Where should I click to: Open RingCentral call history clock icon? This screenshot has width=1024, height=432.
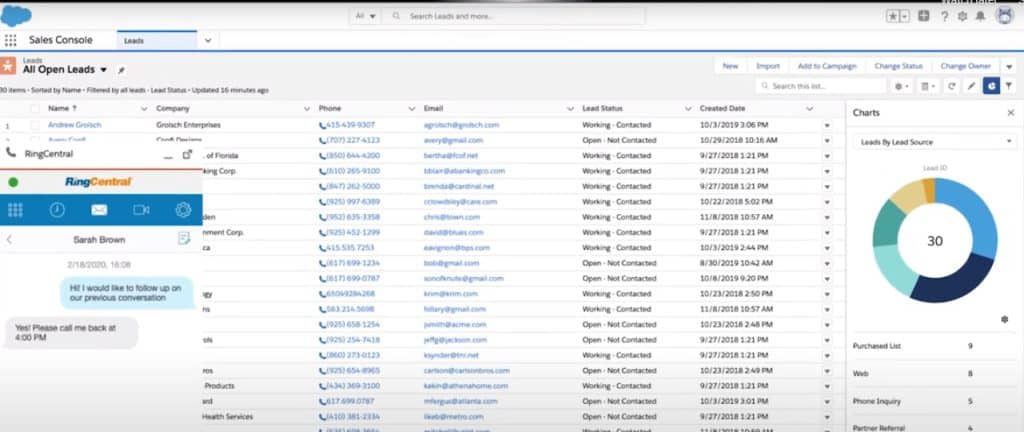(57, 210)
